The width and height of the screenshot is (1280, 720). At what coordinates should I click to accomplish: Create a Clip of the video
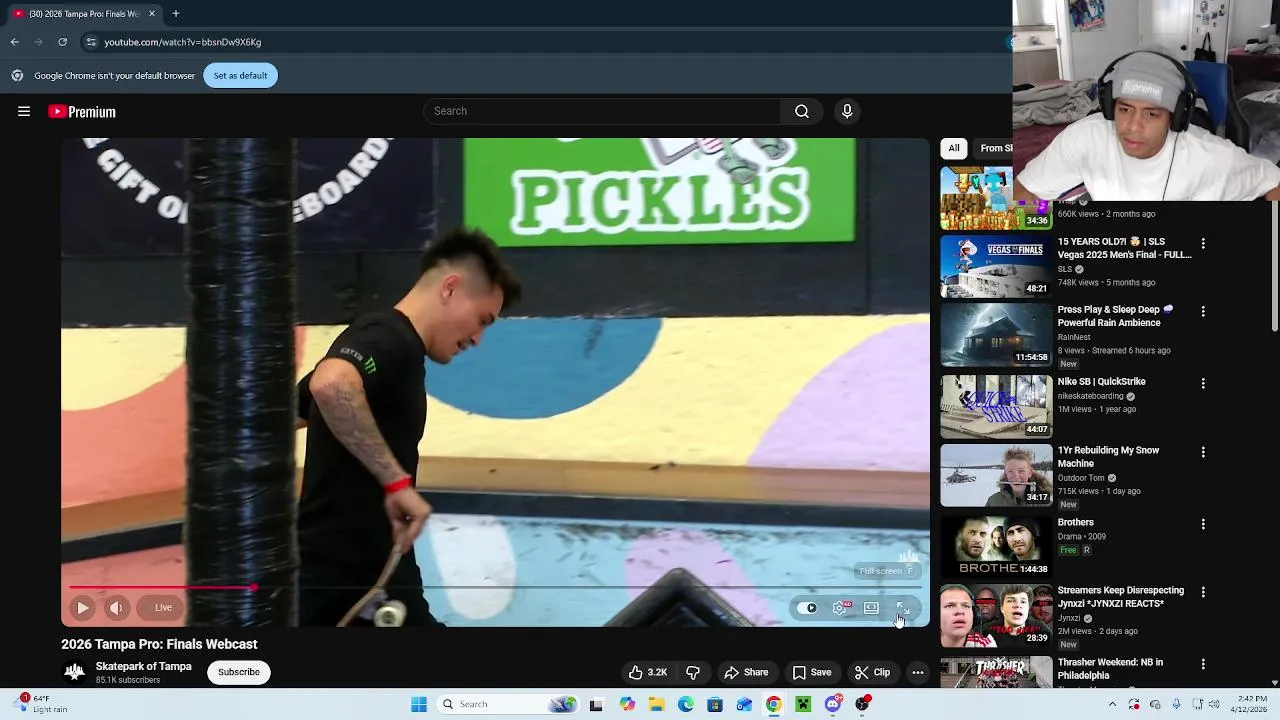click(872, 672)
